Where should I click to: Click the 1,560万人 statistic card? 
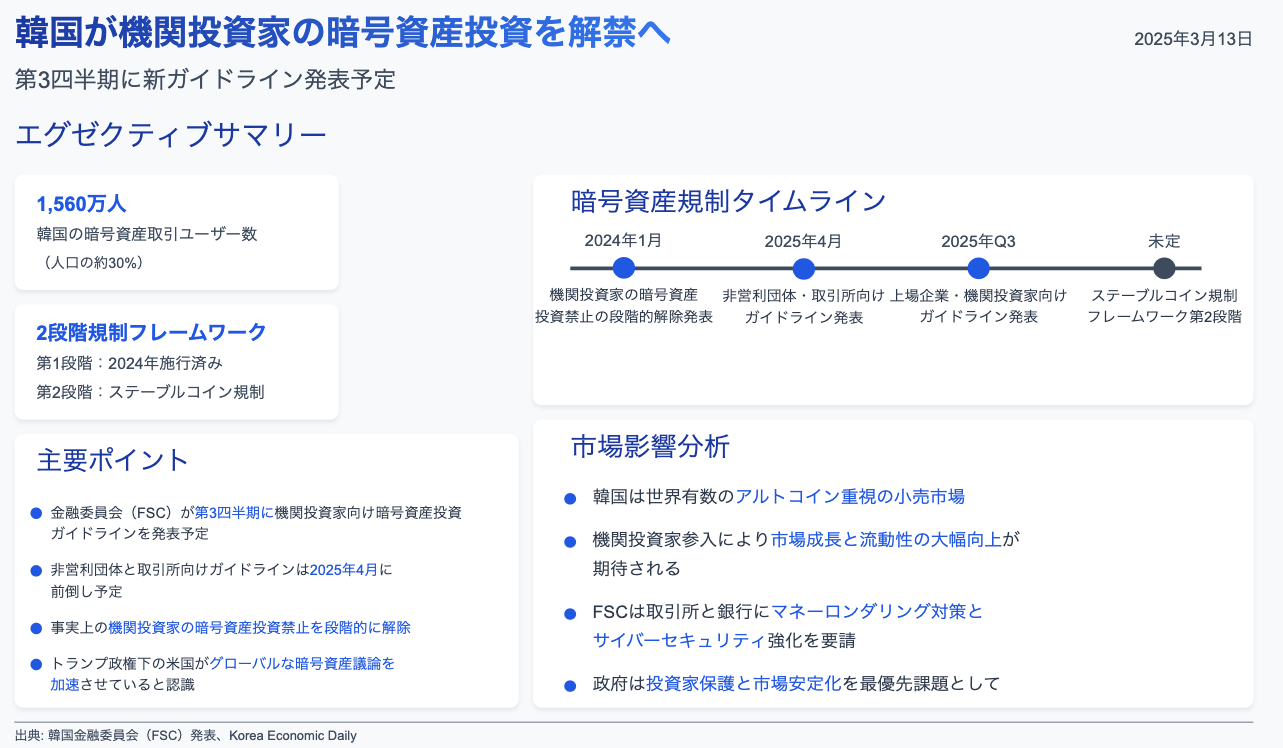[177, 232]
